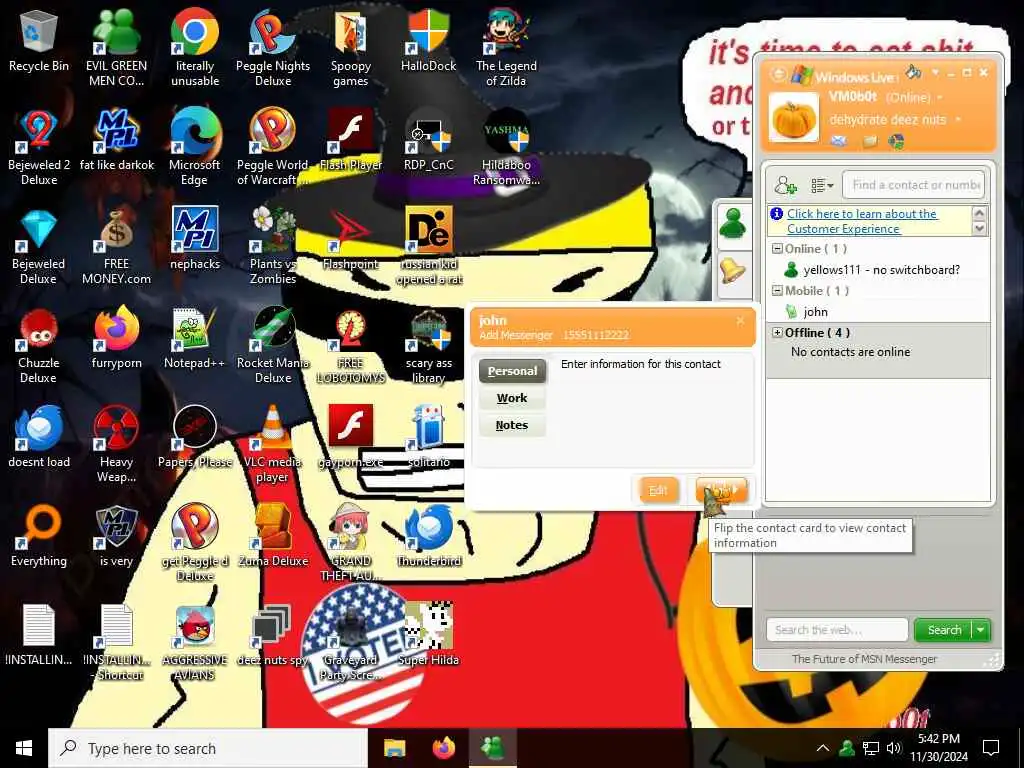Expand the Offline contacts group

click(x=777, y=332)
